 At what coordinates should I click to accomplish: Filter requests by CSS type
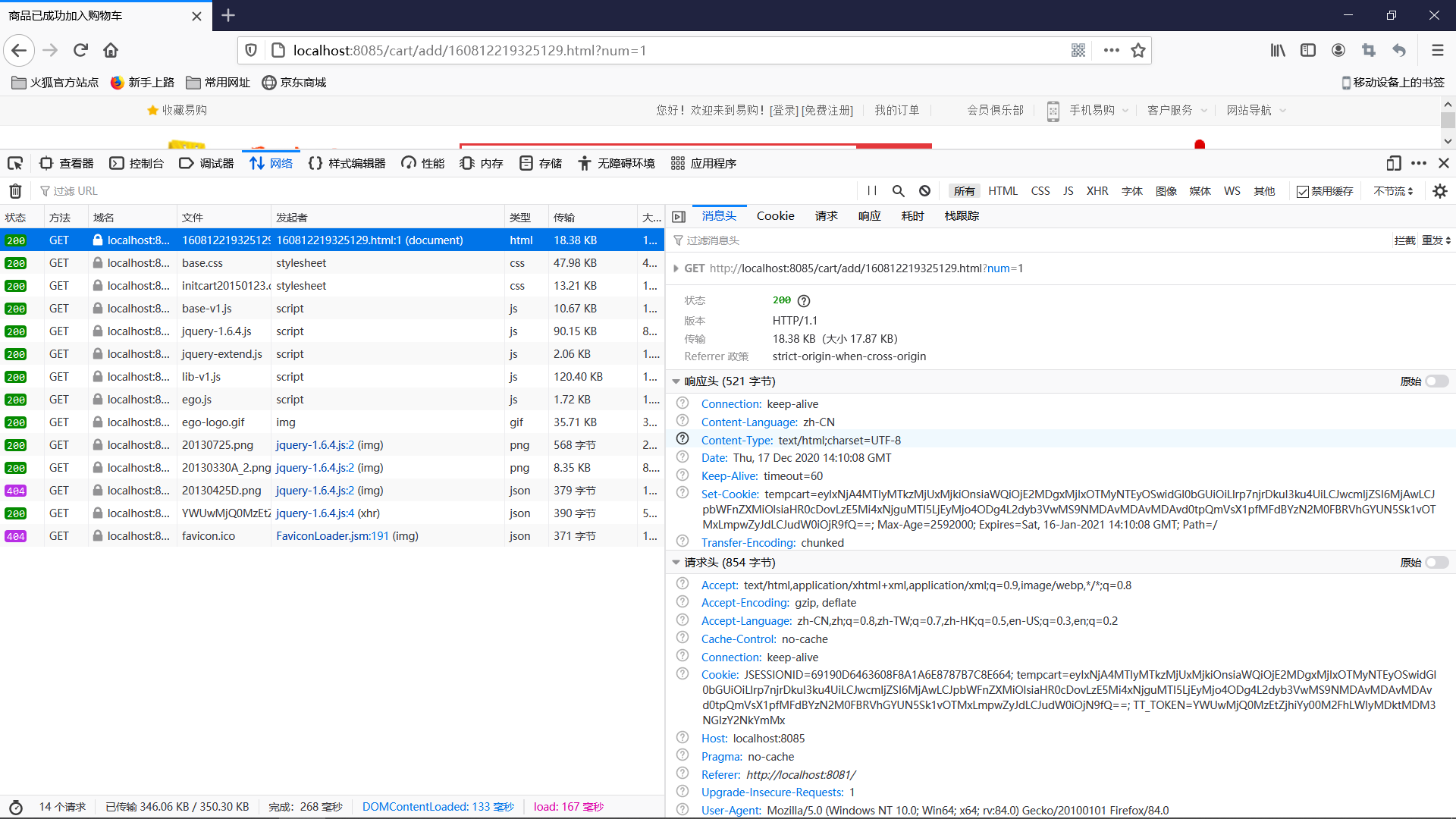click(x=1040, y=191)
